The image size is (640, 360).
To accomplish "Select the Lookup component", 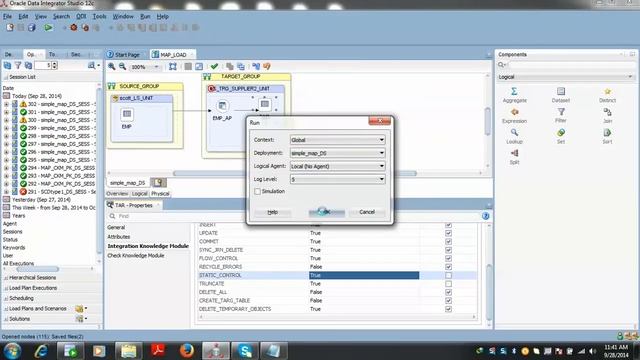I will (514, 136).
